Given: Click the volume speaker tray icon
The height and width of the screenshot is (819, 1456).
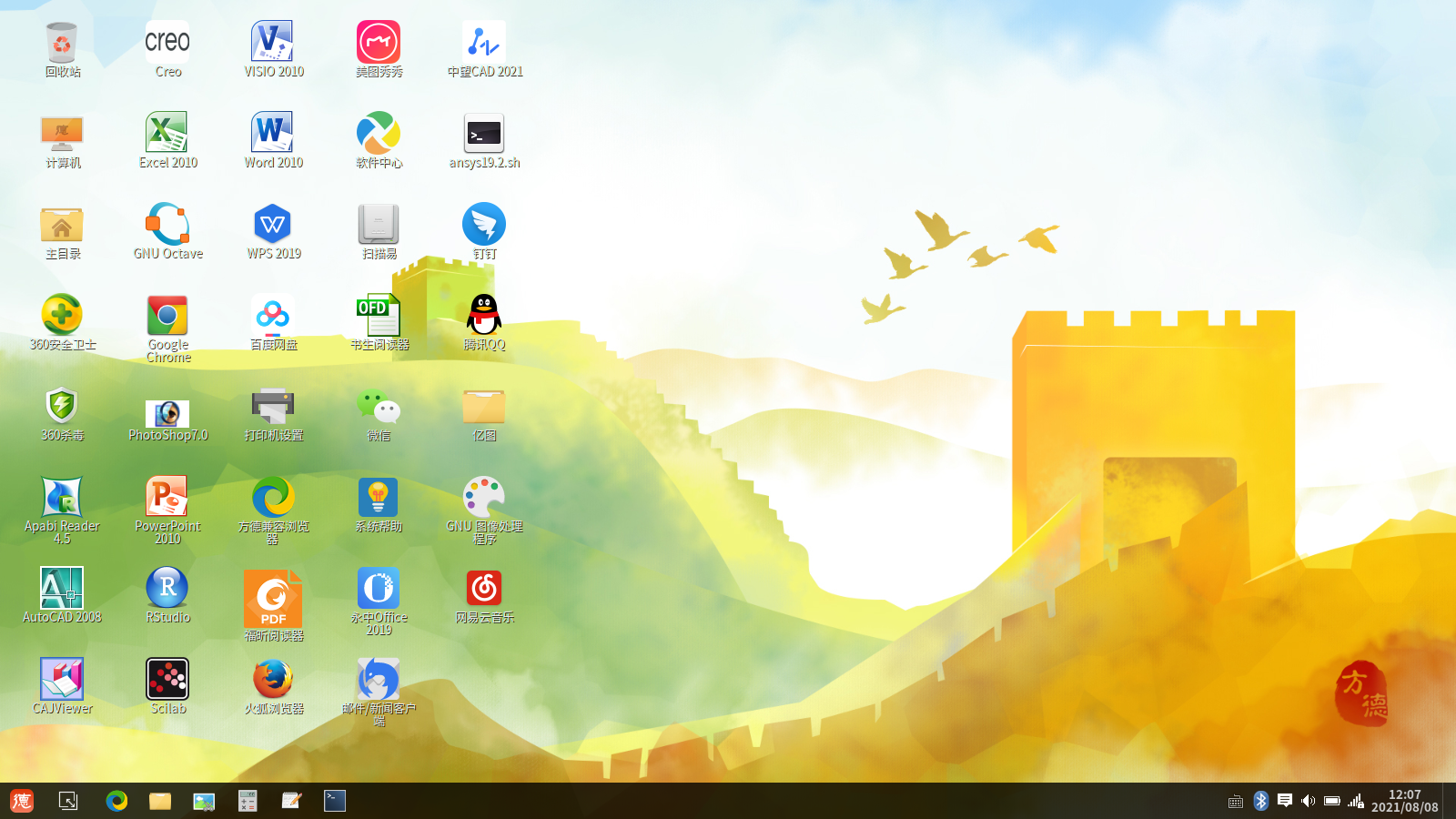Looking at the screenshot, I should tap(1309, 801).
